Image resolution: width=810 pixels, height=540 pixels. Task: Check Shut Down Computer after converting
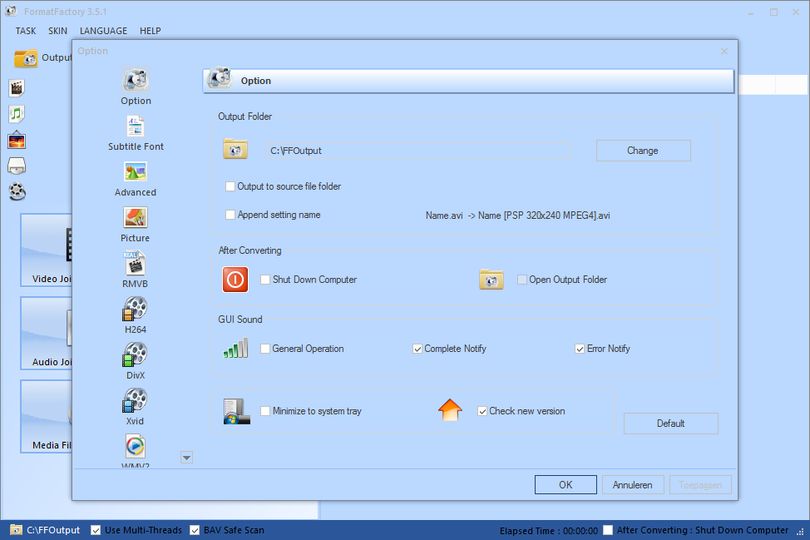(265, 280)
